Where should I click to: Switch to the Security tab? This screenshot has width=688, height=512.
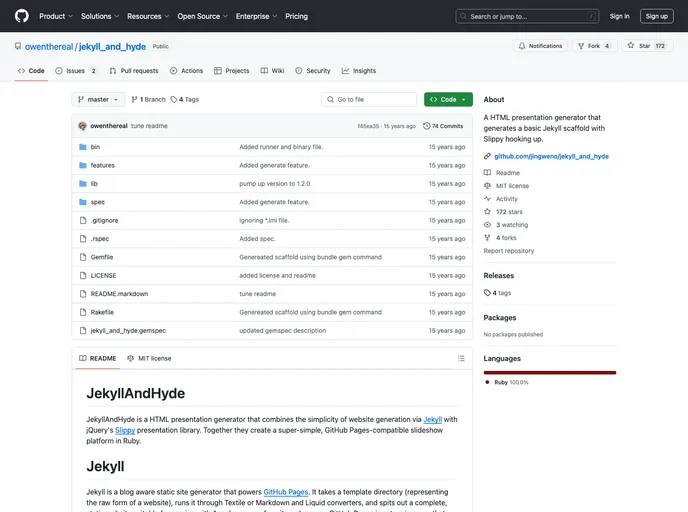click(313, 71)
